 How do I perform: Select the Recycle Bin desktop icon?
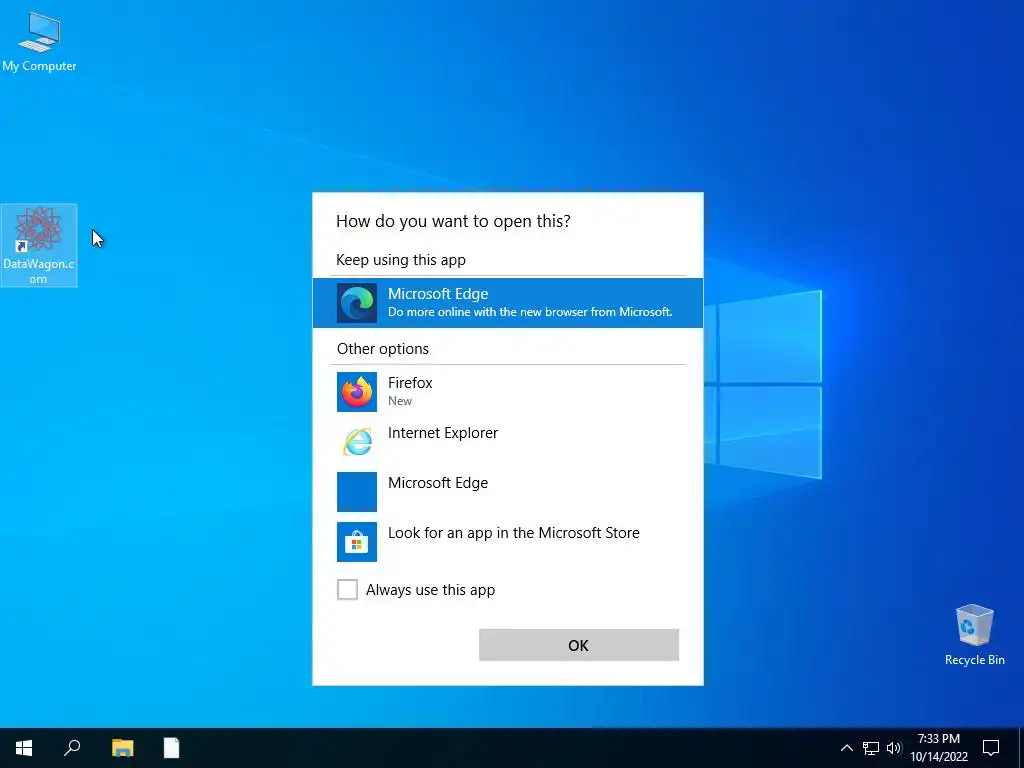tap(974, 635)
